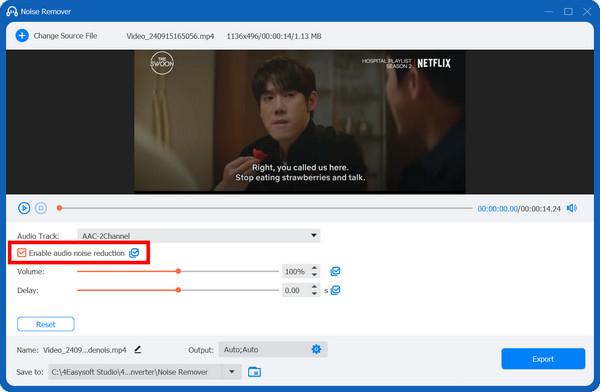Screen dimensions: 600x392
Task: Close the Noise Remover window
Action: 587,11
